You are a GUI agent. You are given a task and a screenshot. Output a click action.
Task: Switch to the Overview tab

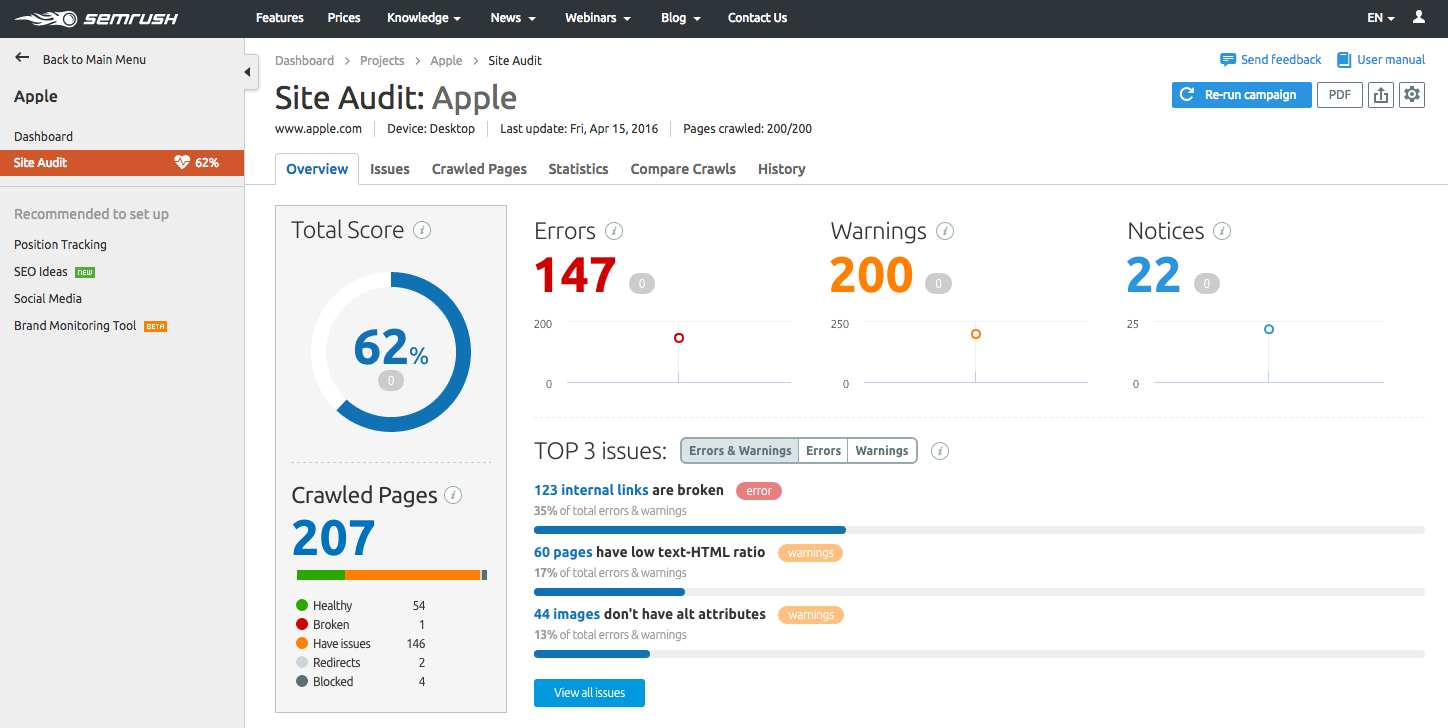(317, 169)
